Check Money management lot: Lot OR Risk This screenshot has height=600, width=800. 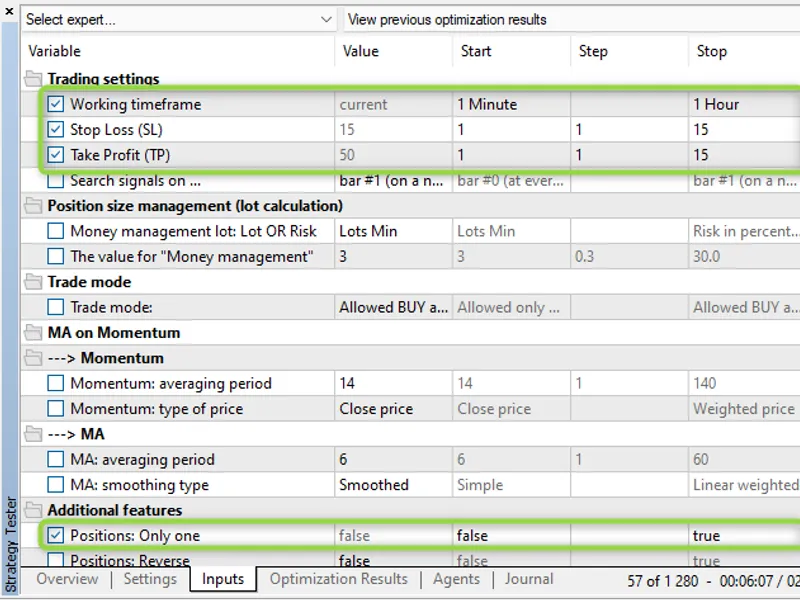(x=56, y=231)
